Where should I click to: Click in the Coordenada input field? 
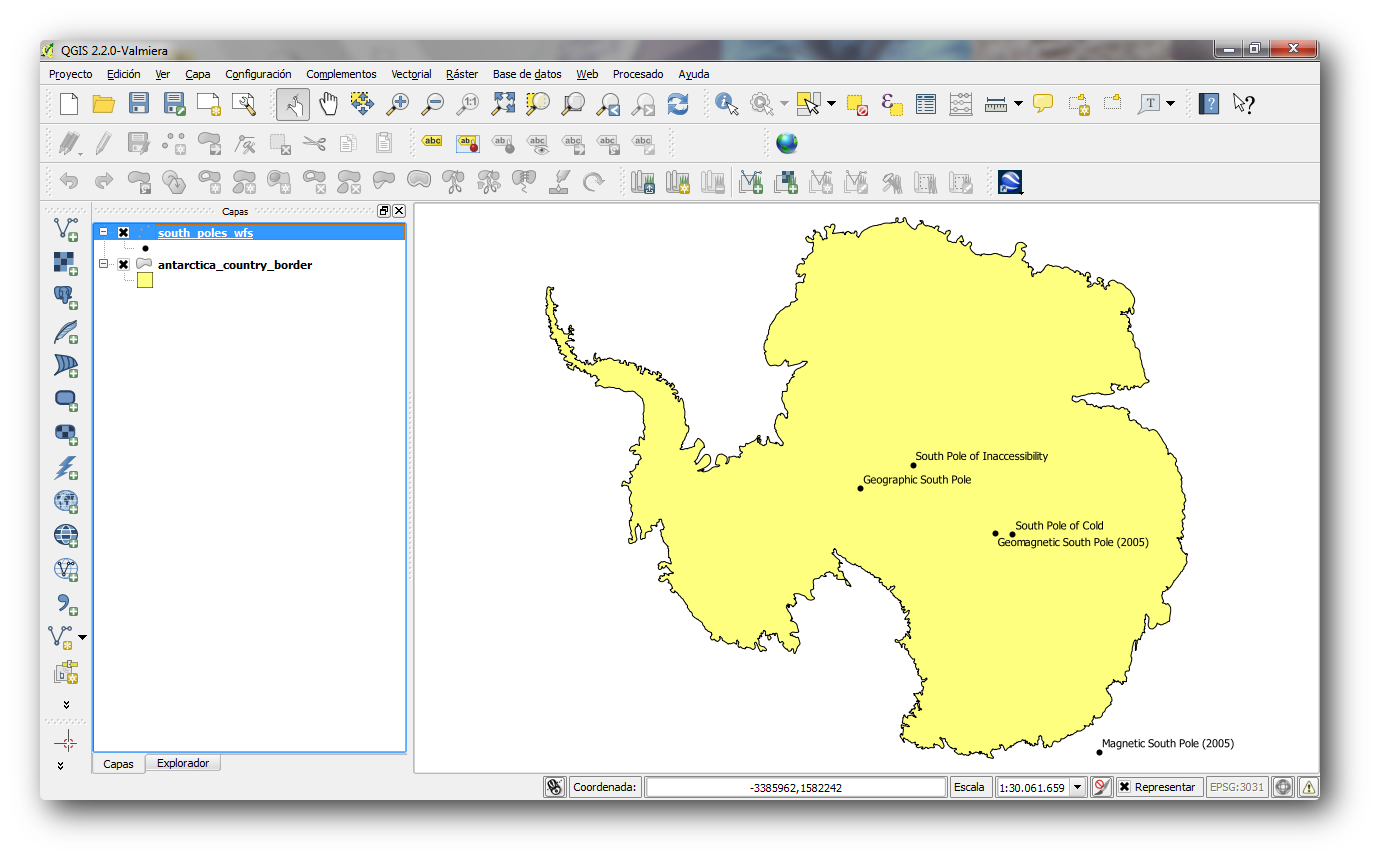pos(796,787)
